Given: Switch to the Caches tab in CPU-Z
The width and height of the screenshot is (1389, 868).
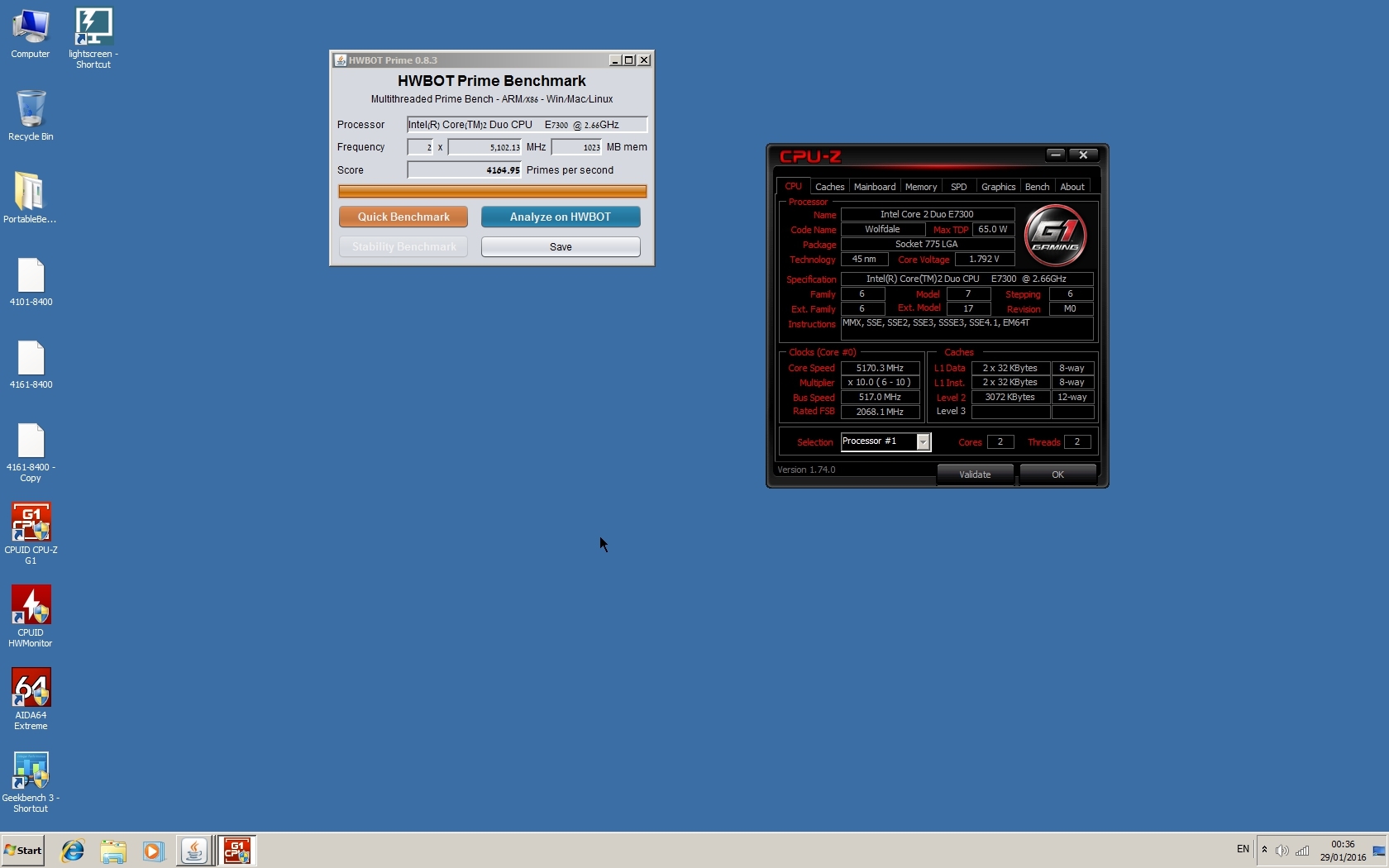Looking at the screenshot, I should [x=829, y=187].
